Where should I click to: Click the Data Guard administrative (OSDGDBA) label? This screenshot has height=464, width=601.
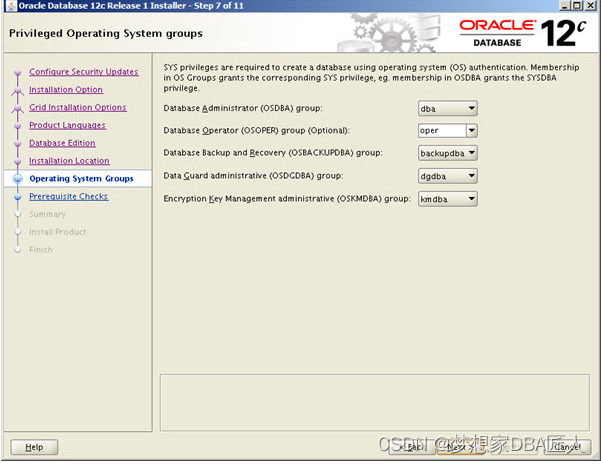253,176
